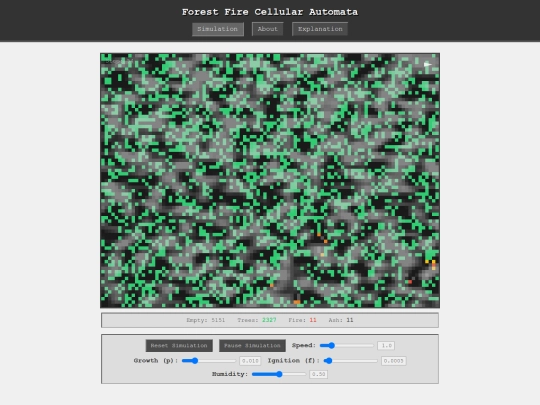Click the Ash count value
This screenshot has height=405, width=540.
(350, 320)
